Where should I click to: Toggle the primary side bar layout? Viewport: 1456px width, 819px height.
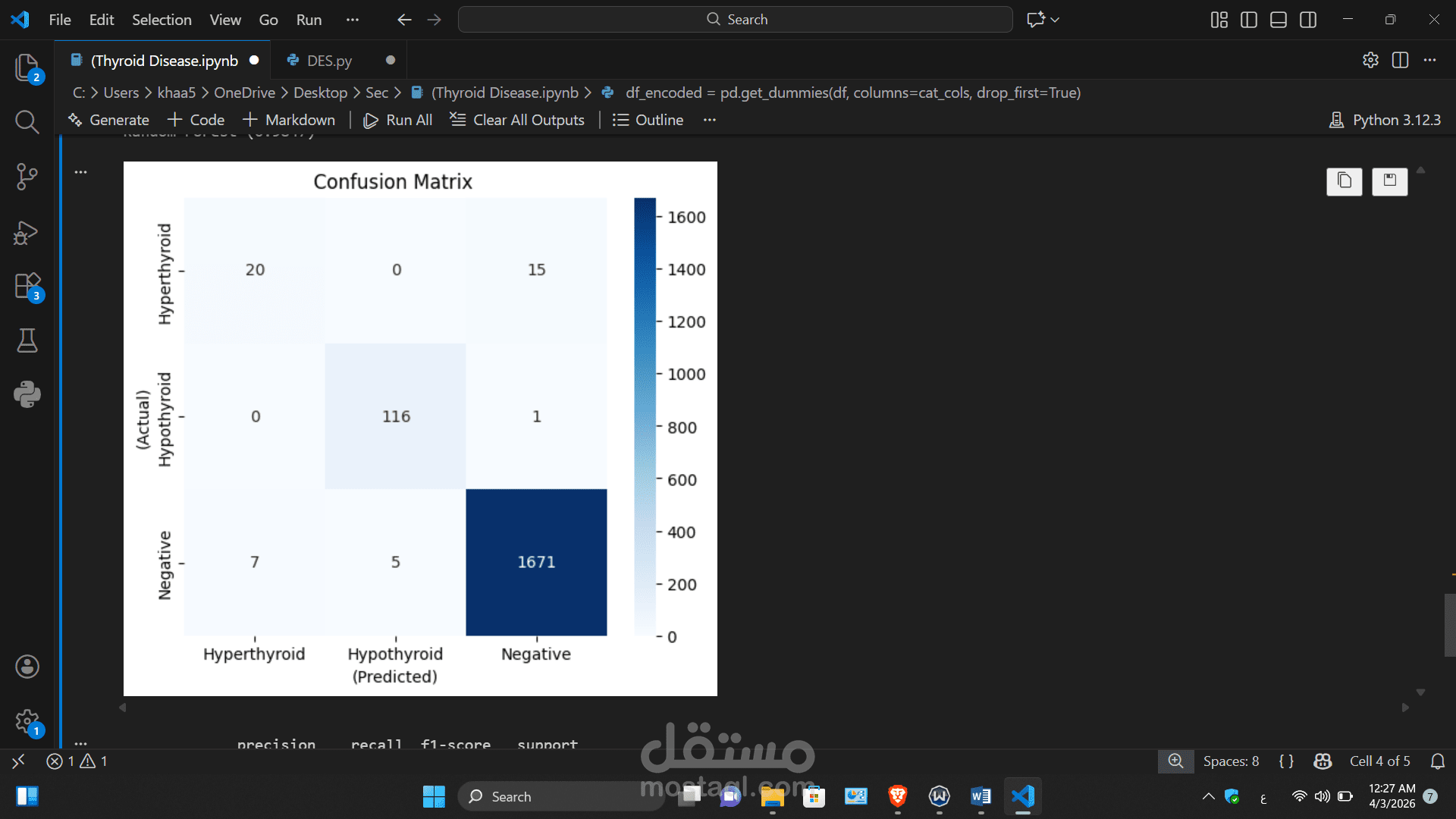pyautogui.click(x=1248, y=20)
